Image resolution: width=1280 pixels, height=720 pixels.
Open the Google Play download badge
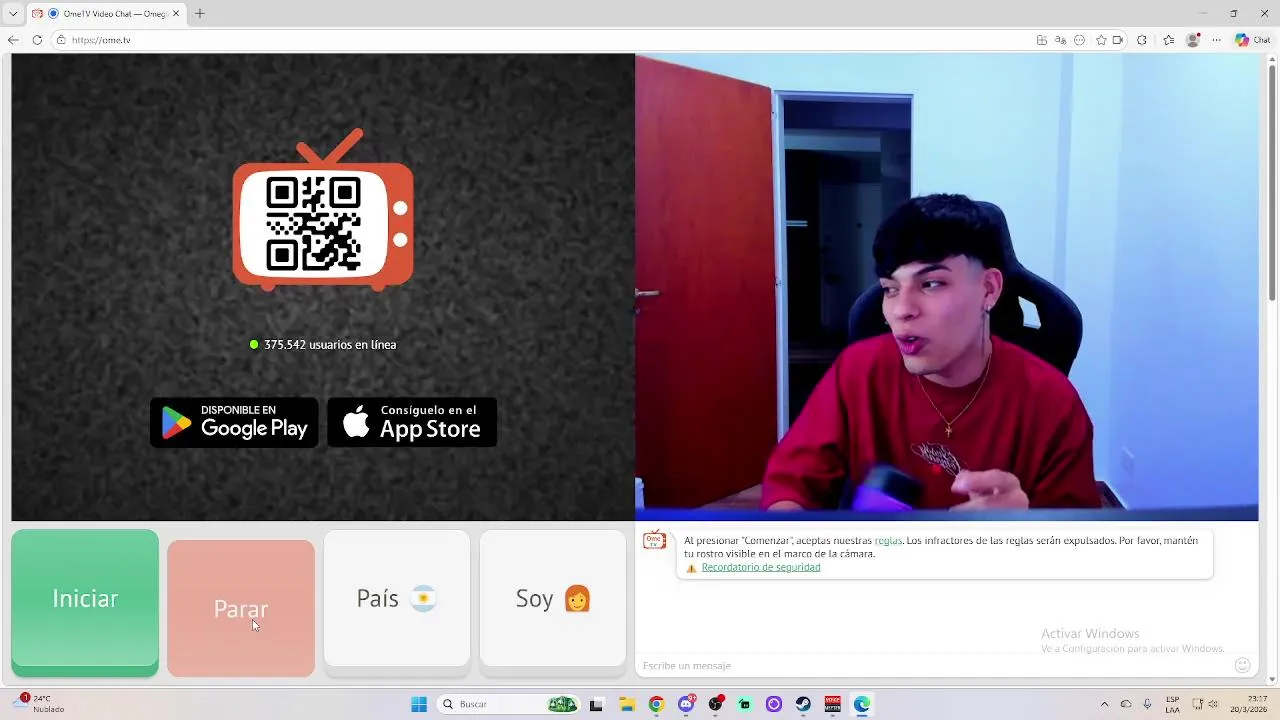[x=234, y=422]
